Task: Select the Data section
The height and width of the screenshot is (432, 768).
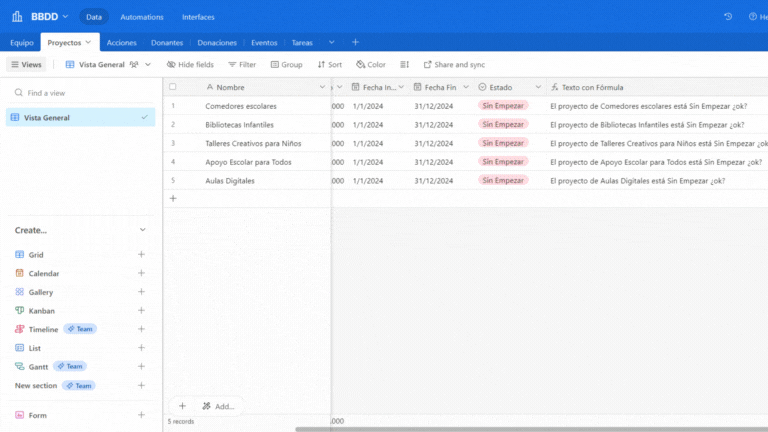Action: pos(94,17)
